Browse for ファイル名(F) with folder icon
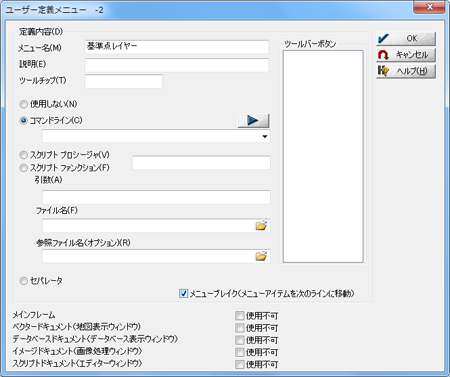Image resolution: width=450 pixels, height=377 pixels. click(x=261, y=226)
